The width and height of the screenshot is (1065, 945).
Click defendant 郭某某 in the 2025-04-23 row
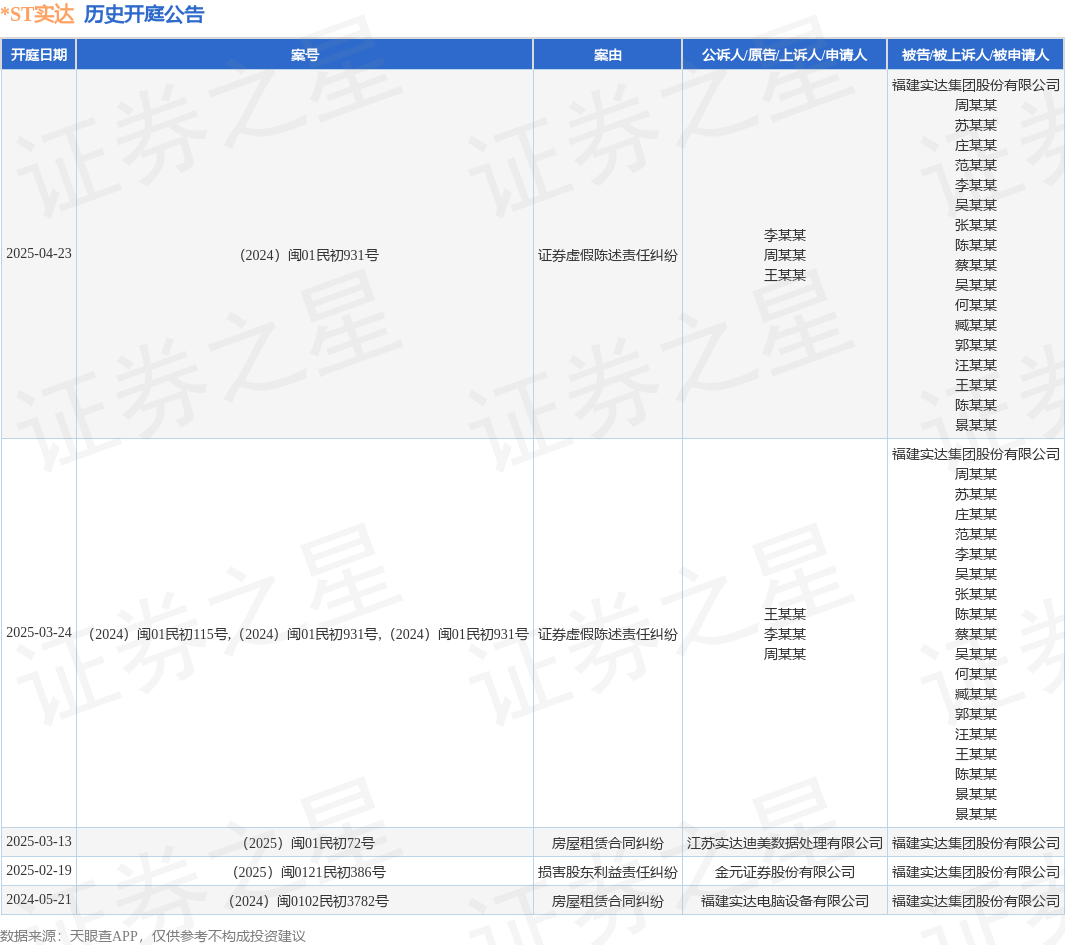[x=975, y=345]
